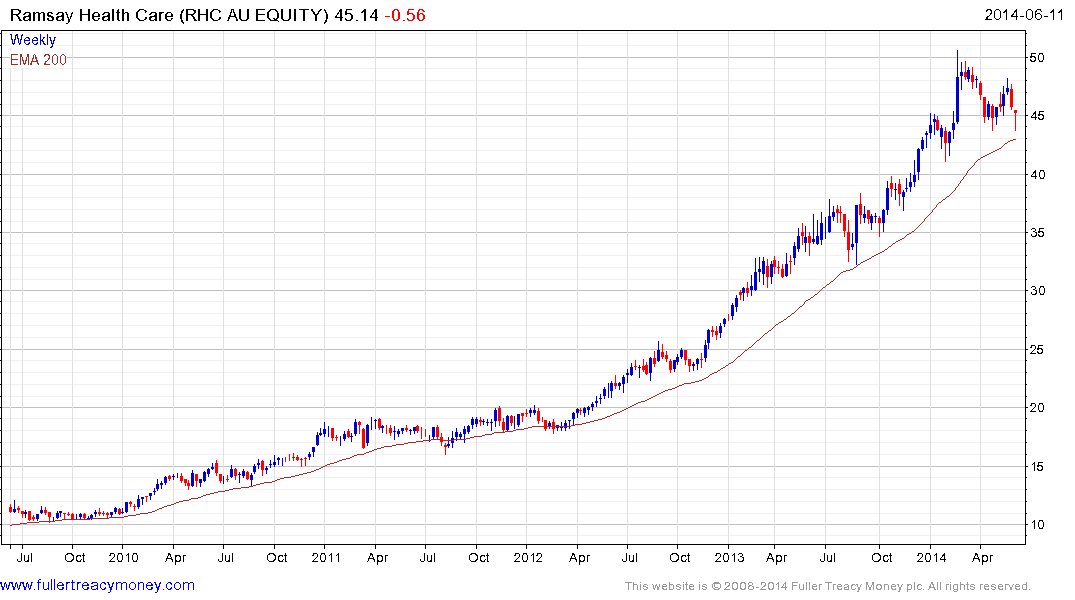Click the y-axis value '35'
Viewport: 1075px width, 600px height.
click(x=1037, y=233)
